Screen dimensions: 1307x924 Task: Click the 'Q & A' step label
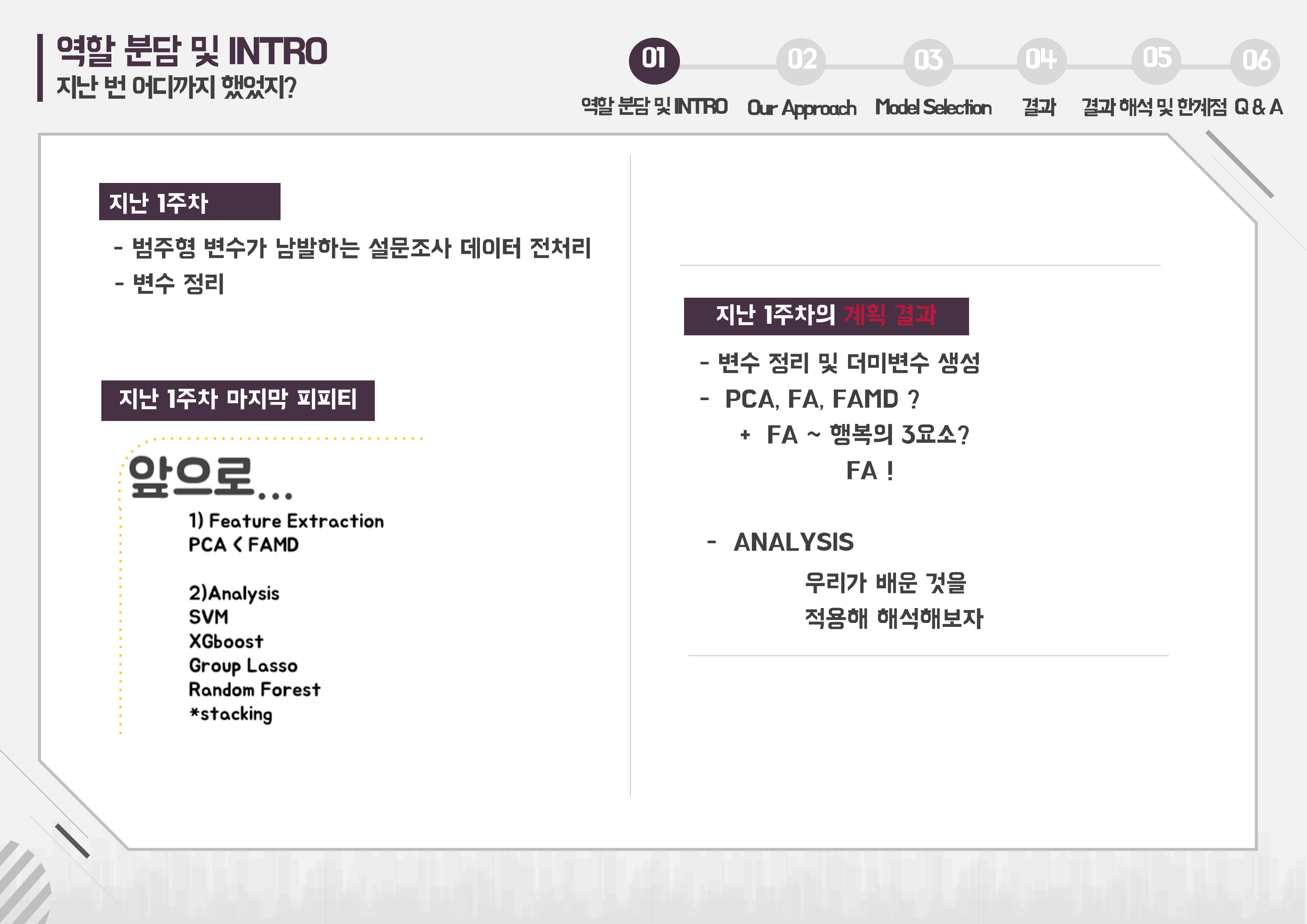point(1258,107)
